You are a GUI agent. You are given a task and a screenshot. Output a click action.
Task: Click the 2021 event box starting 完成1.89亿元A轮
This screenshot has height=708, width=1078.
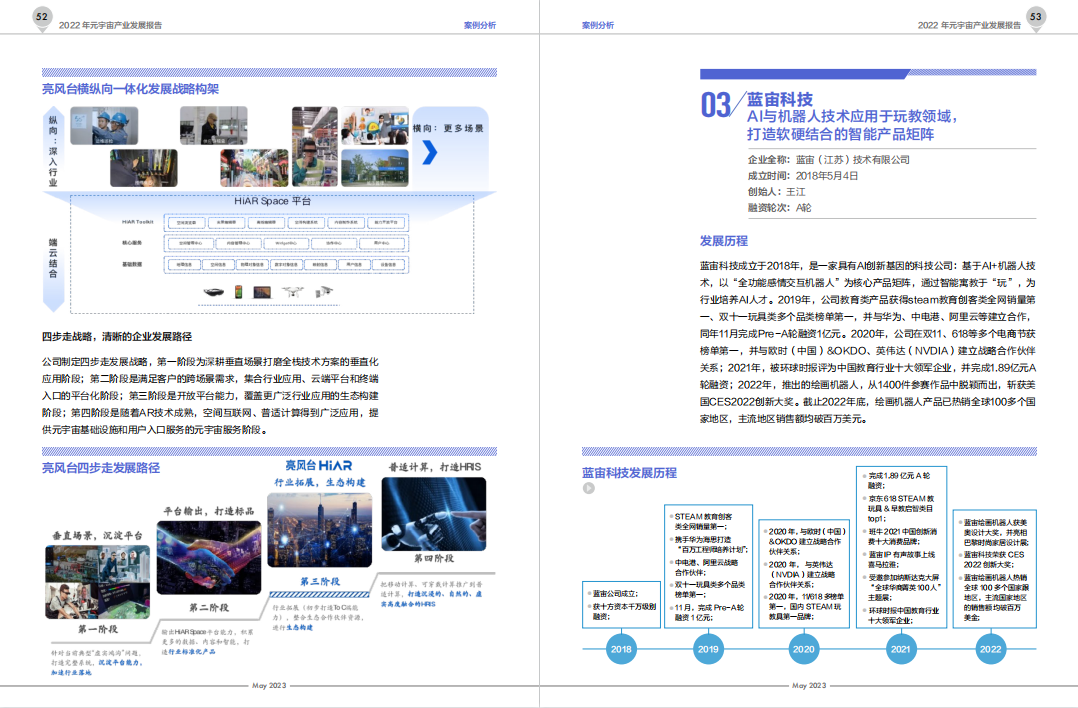coord(901,547)
